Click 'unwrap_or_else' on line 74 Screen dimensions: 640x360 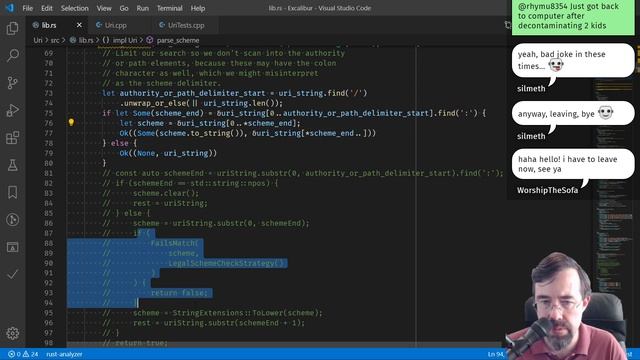[x=154, y=103]
